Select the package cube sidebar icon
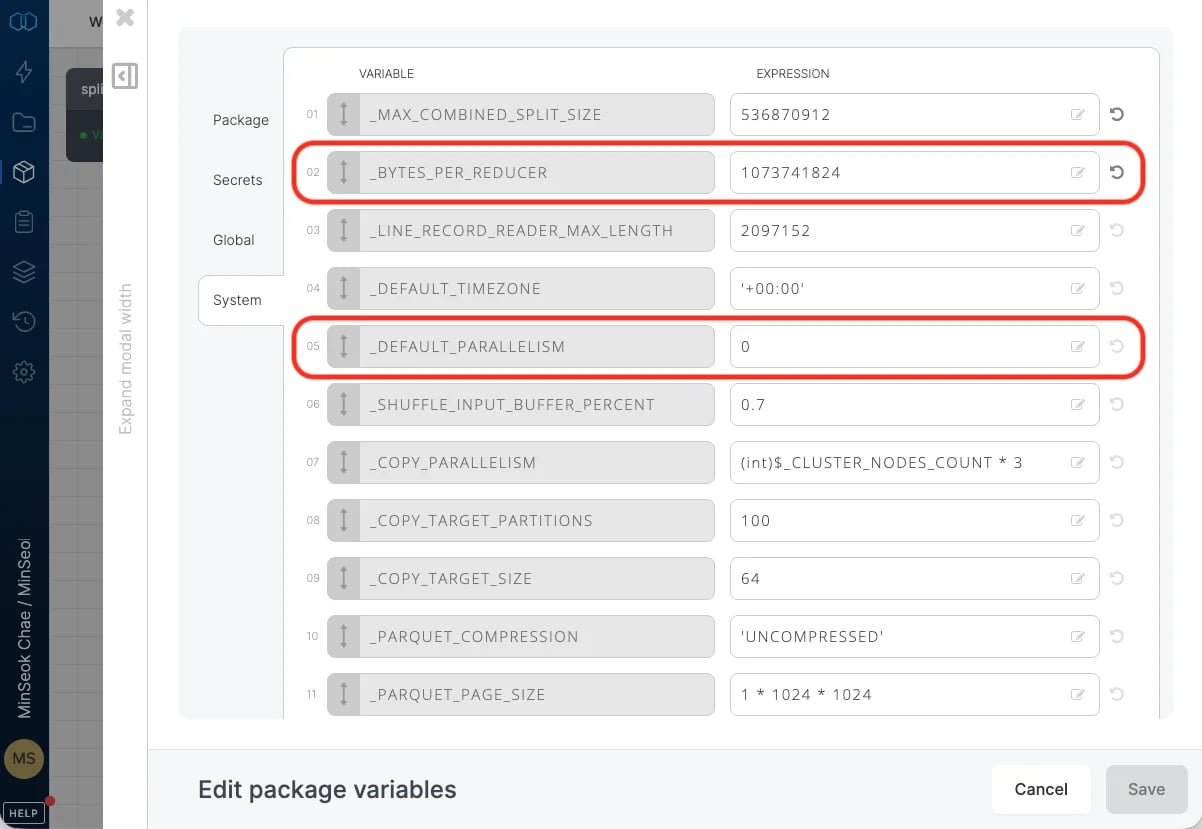This screenshot has height=829, width=1202. coord(24,172)
